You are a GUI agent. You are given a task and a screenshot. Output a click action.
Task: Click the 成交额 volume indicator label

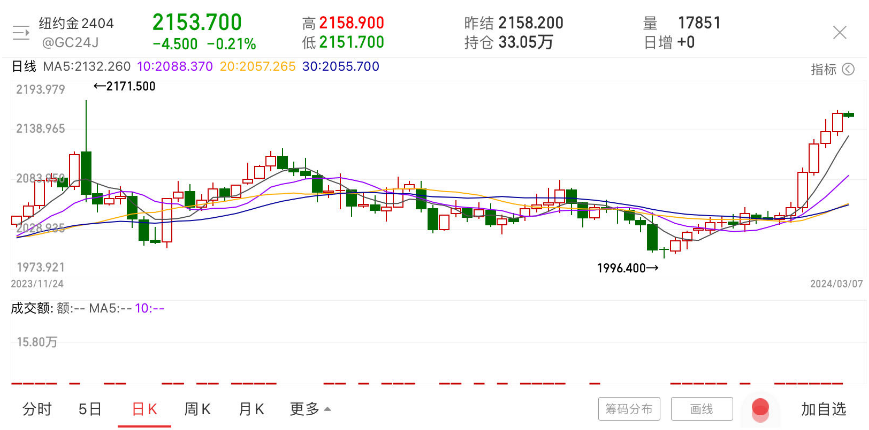[32, 308]
